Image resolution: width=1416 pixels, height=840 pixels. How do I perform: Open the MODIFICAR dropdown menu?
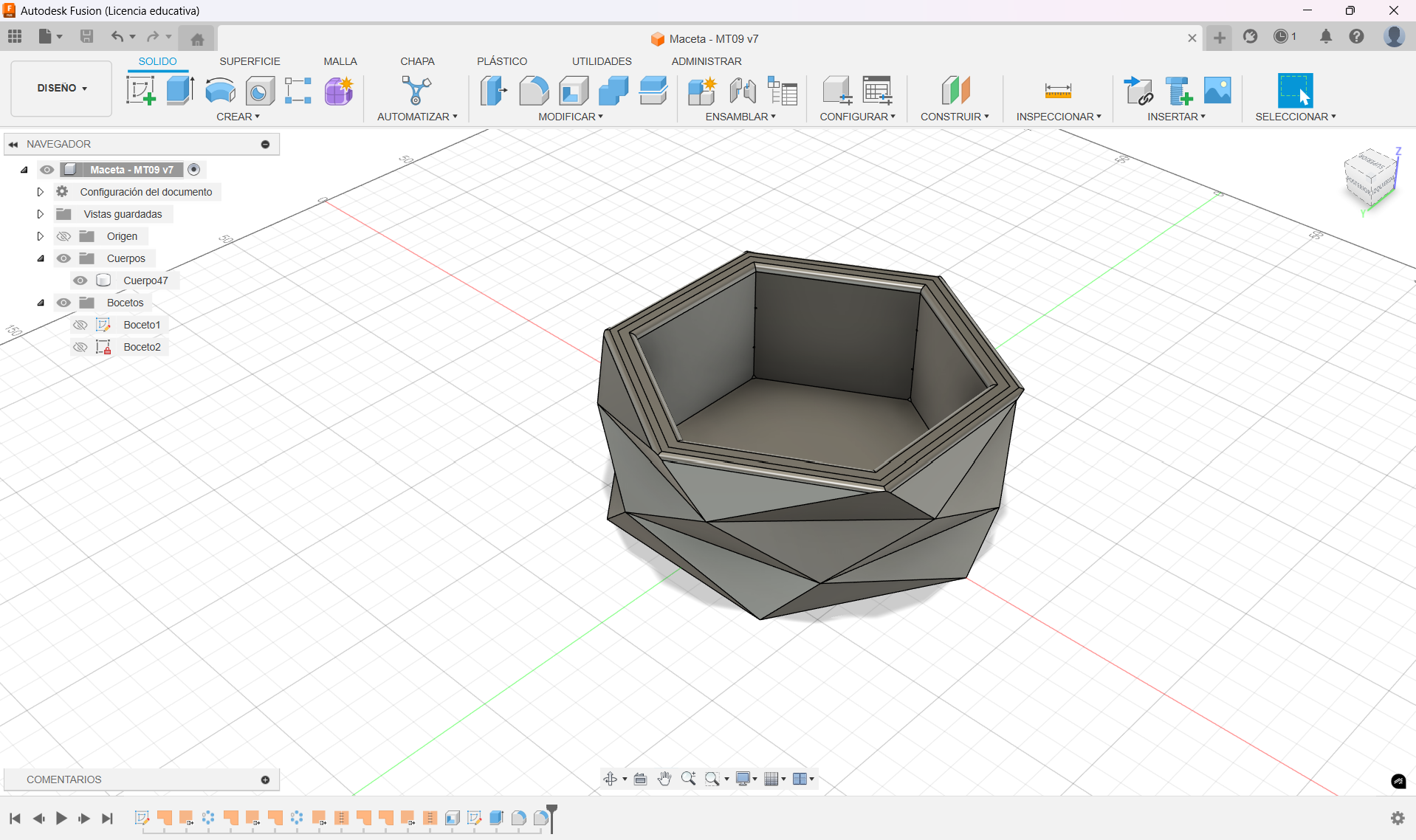pos(571,117)
